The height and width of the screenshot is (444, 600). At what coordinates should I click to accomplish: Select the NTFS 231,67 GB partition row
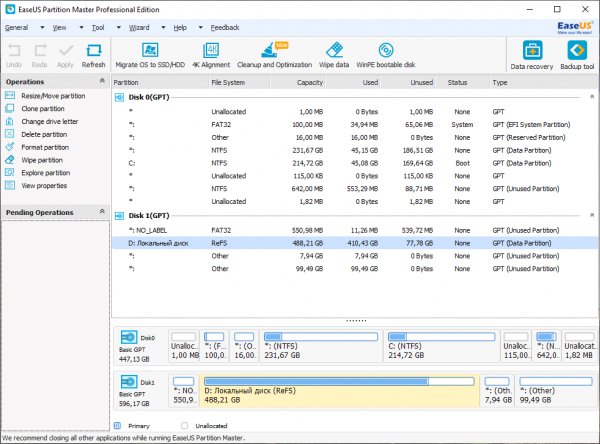(x=355, y=150)
